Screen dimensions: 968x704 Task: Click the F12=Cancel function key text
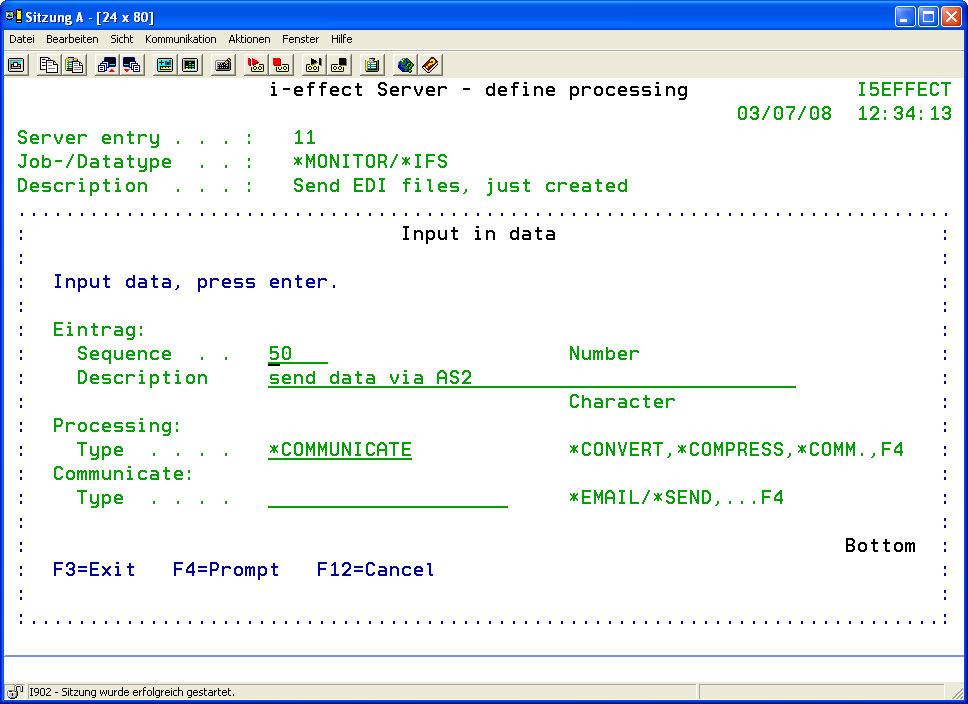pos(375,570)
